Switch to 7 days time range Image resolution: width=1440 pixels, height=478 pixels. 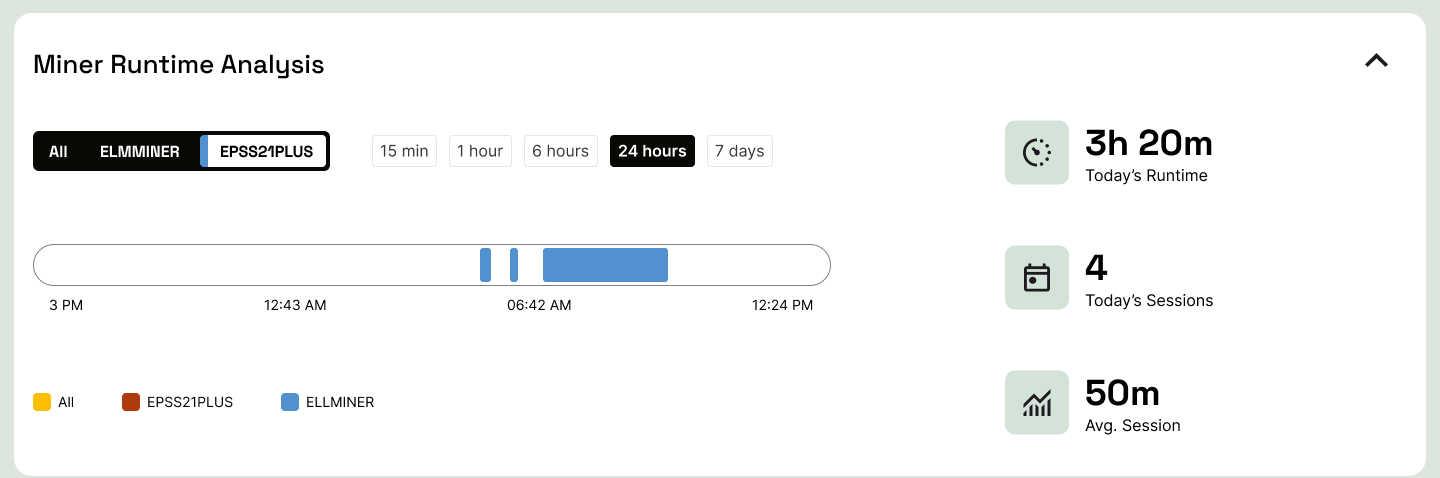coord(739,151)
